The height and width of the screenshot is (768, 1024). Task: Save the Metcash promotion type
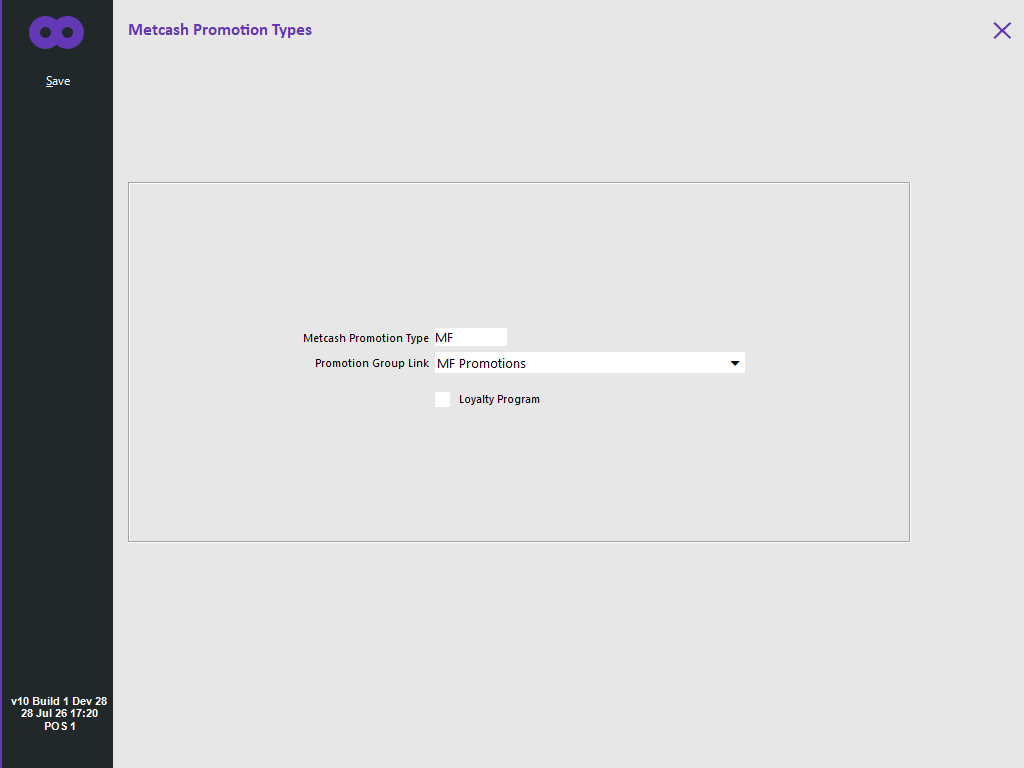tap(58, 81)
